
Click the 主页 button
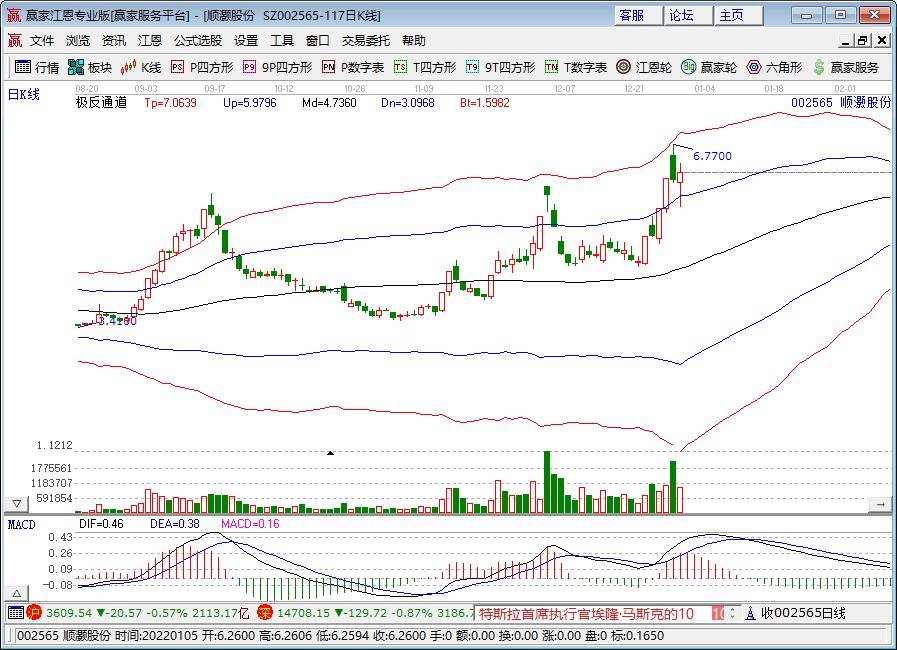tap(738, 15)
